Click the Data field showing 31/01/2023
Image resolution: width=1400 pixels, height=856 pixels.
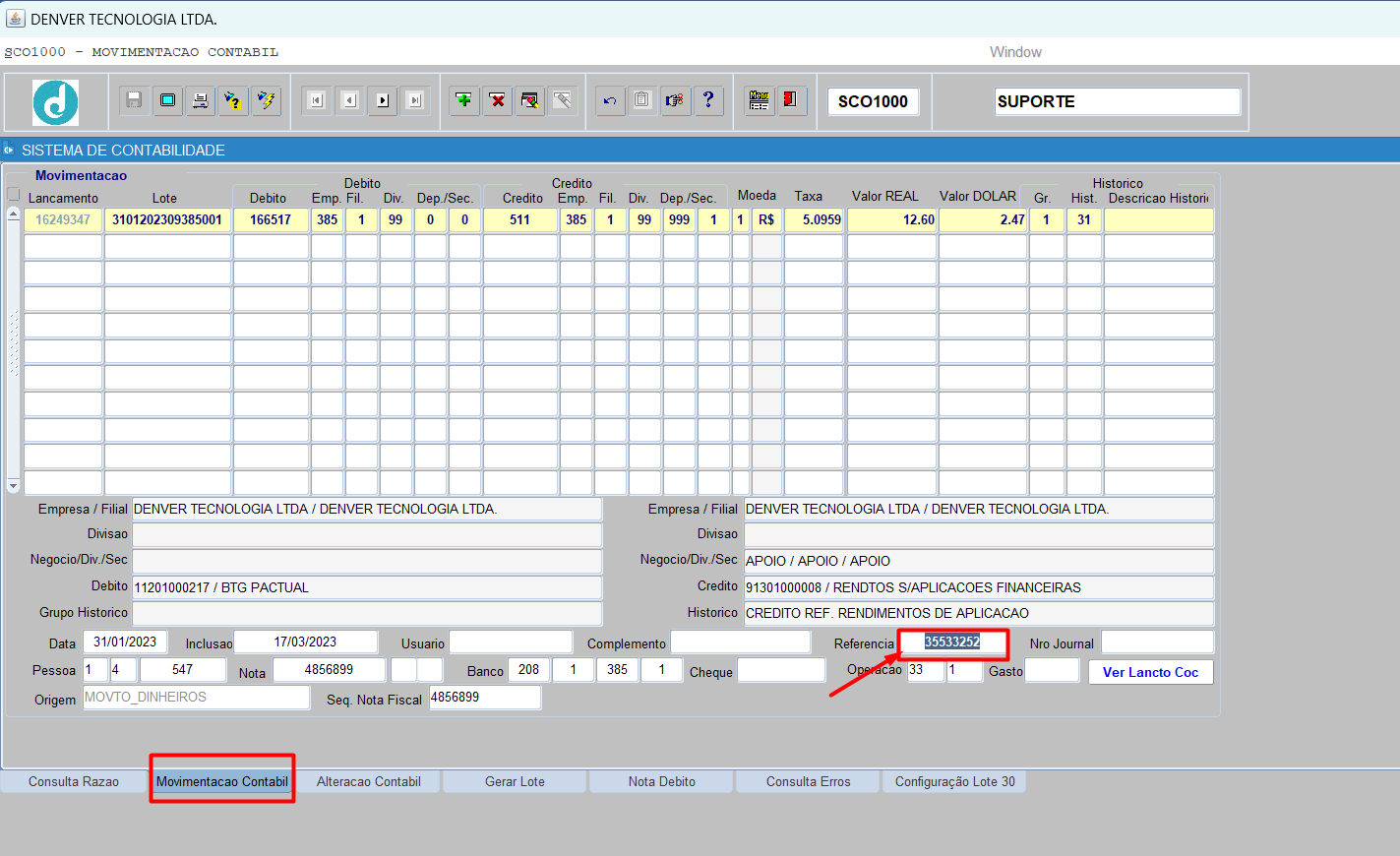pos(125,642)
